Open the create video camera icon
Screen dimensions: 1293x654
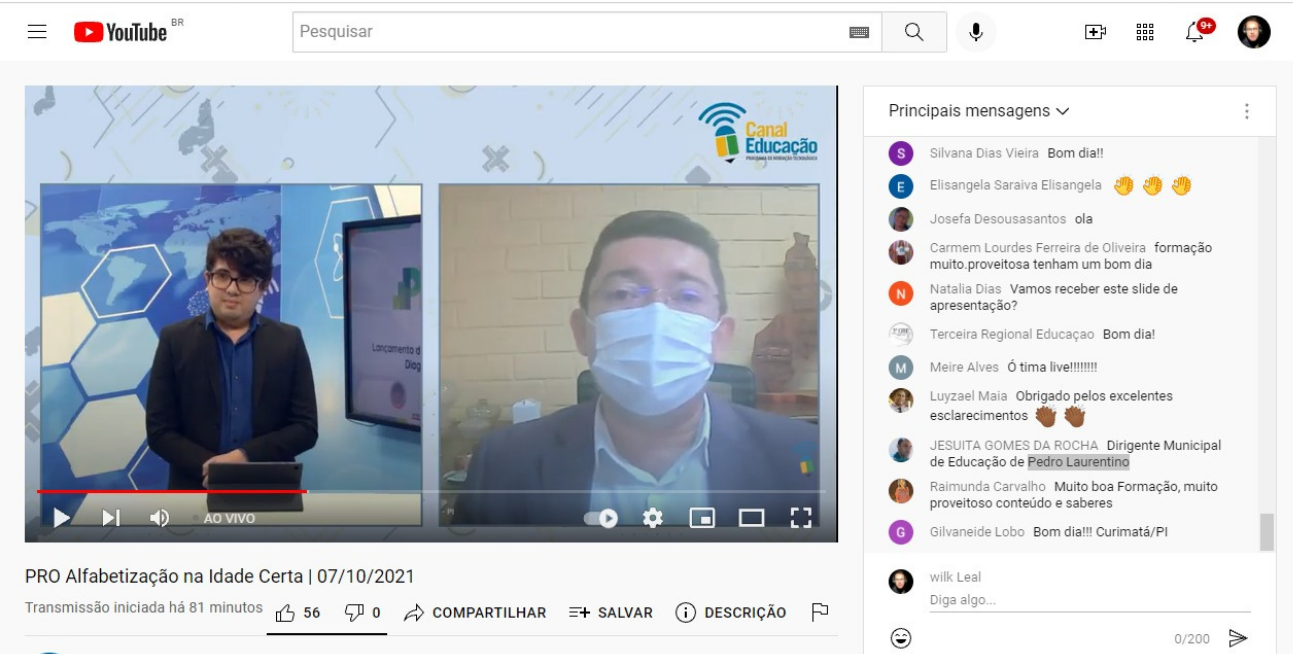1095,32
